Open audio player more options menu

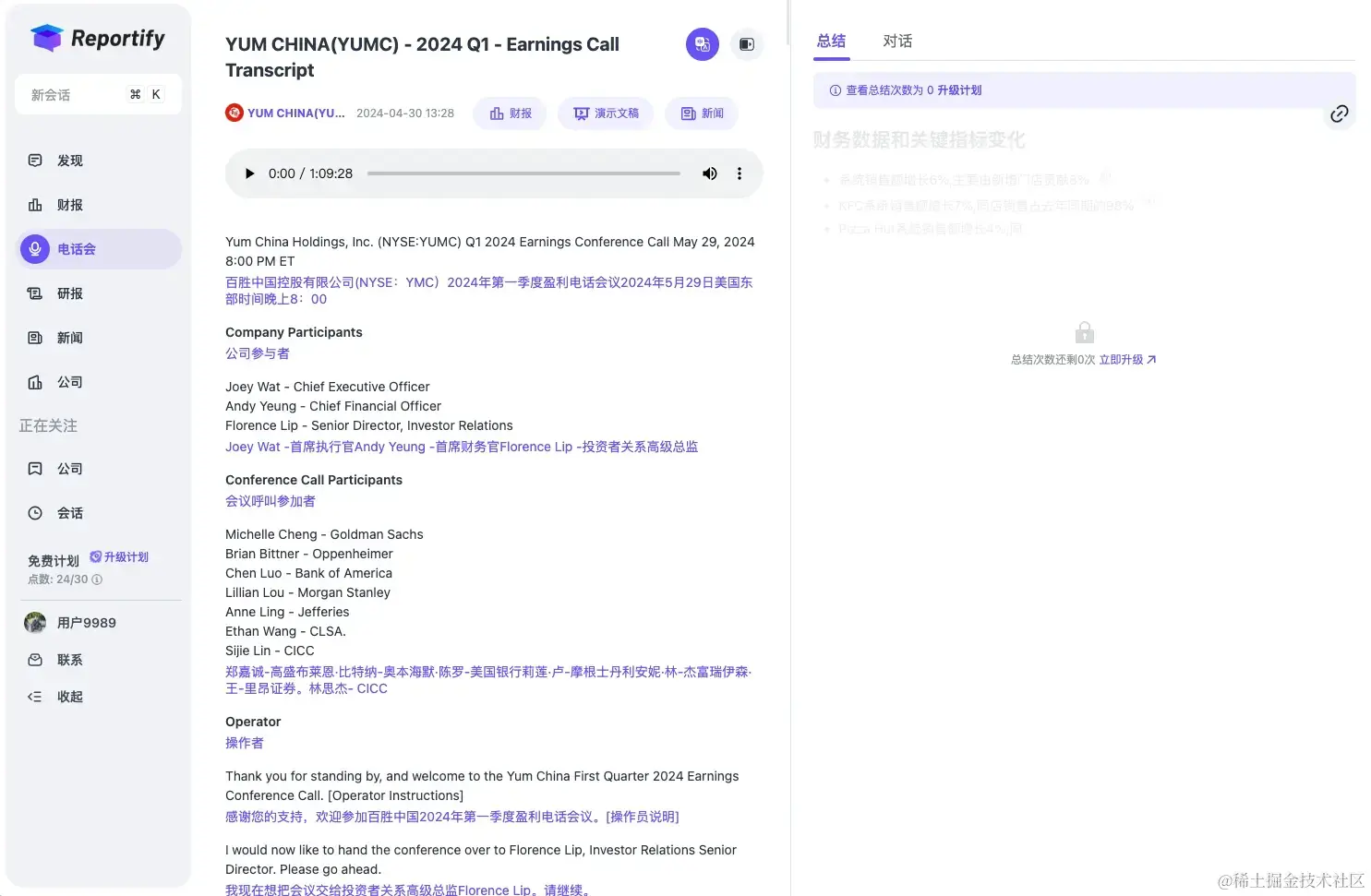pos(740,173)
